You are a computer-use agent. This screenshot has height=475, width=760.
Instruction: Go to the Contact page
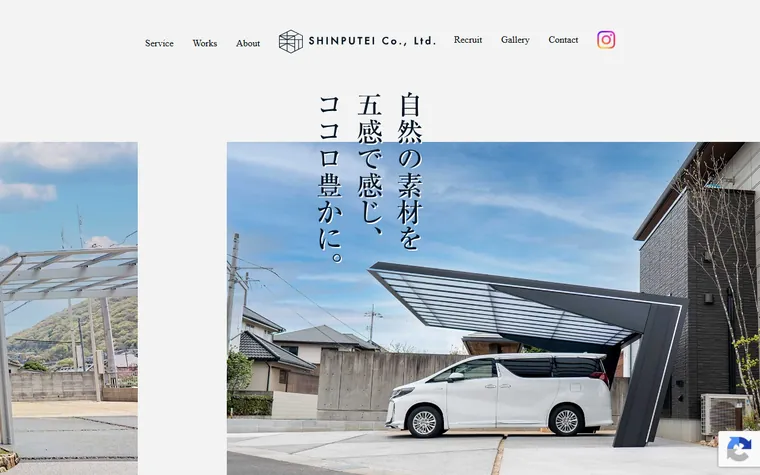click(563, 40)
